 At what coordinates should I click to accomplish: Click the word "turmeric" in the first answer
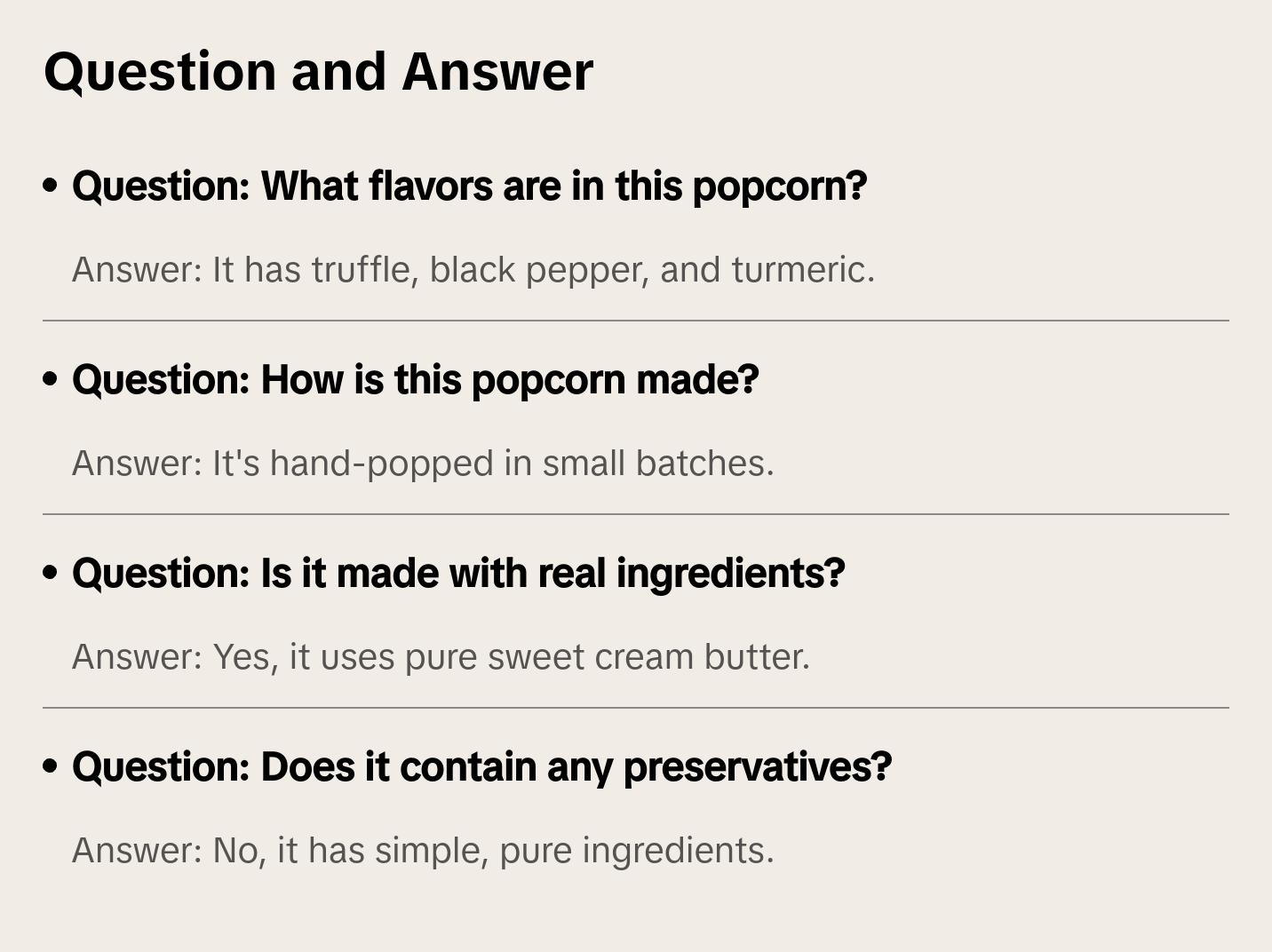pos(802,270)
